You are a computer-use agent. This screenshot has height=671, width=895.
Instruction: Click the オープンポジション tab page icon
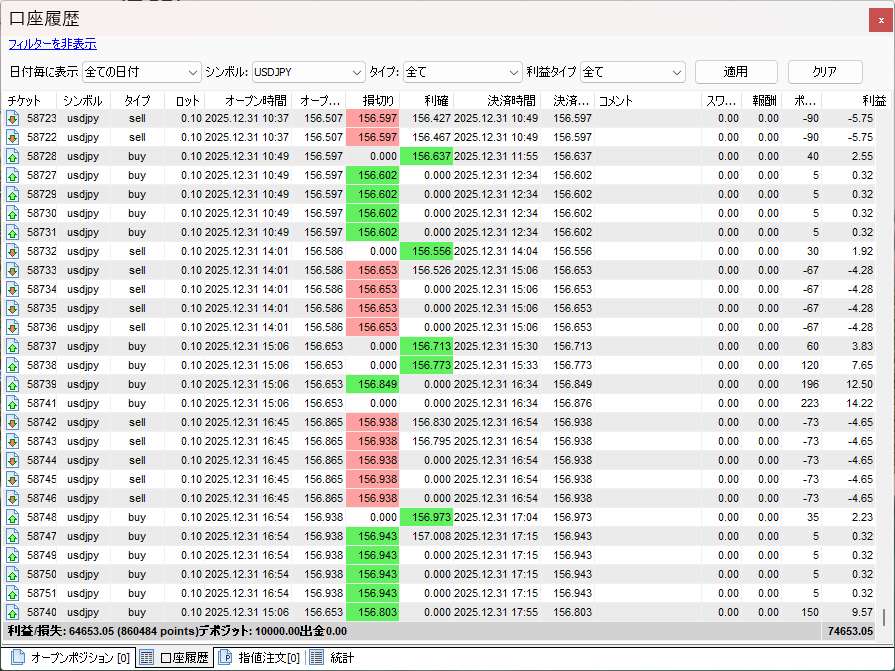point(17,657)
